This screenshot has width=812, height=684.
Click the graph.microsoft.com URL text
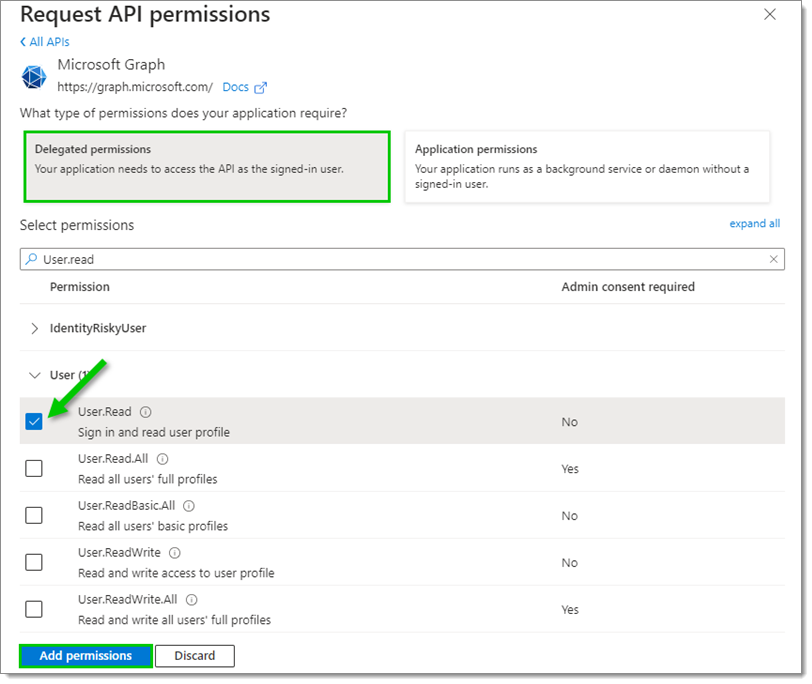pos(135,87)
